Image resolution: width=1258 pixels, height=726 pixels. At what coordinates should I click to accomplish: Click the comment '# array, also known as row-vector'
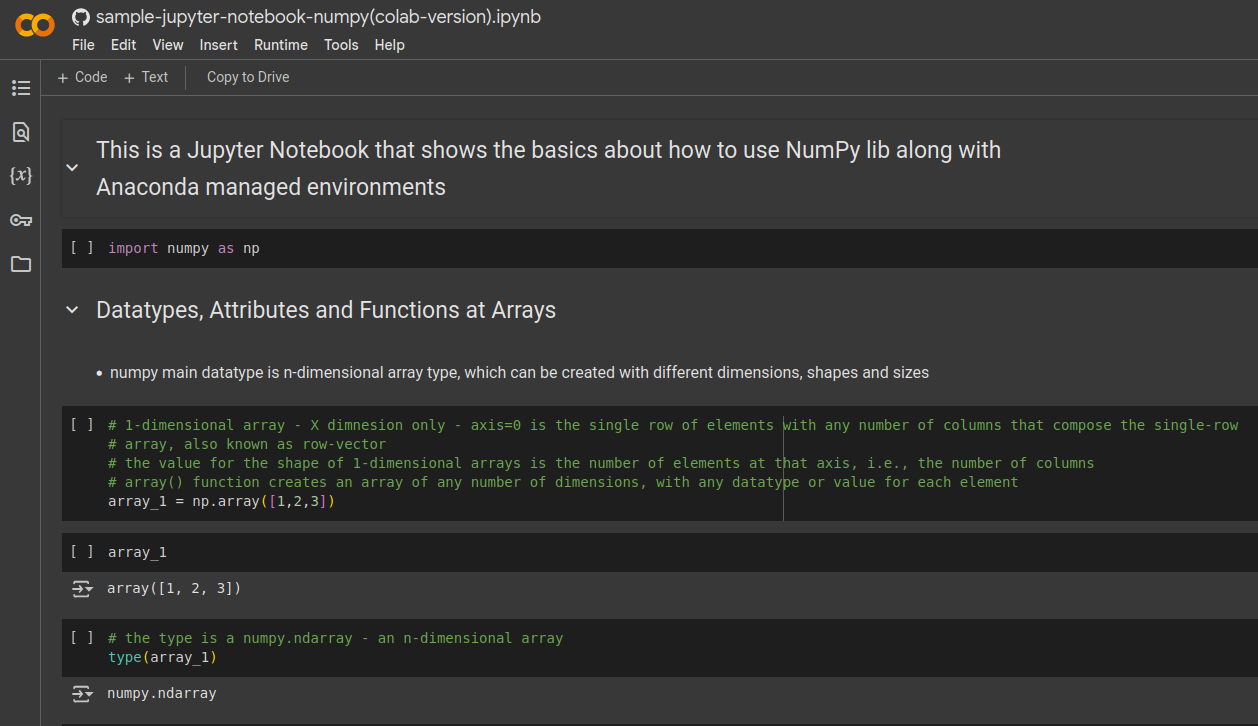click(x=247, y=444)
